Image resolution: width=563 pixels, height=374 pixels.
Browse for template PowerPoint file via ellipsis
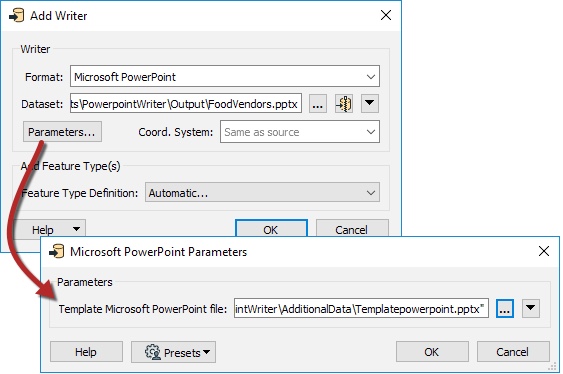click(504, 308)
